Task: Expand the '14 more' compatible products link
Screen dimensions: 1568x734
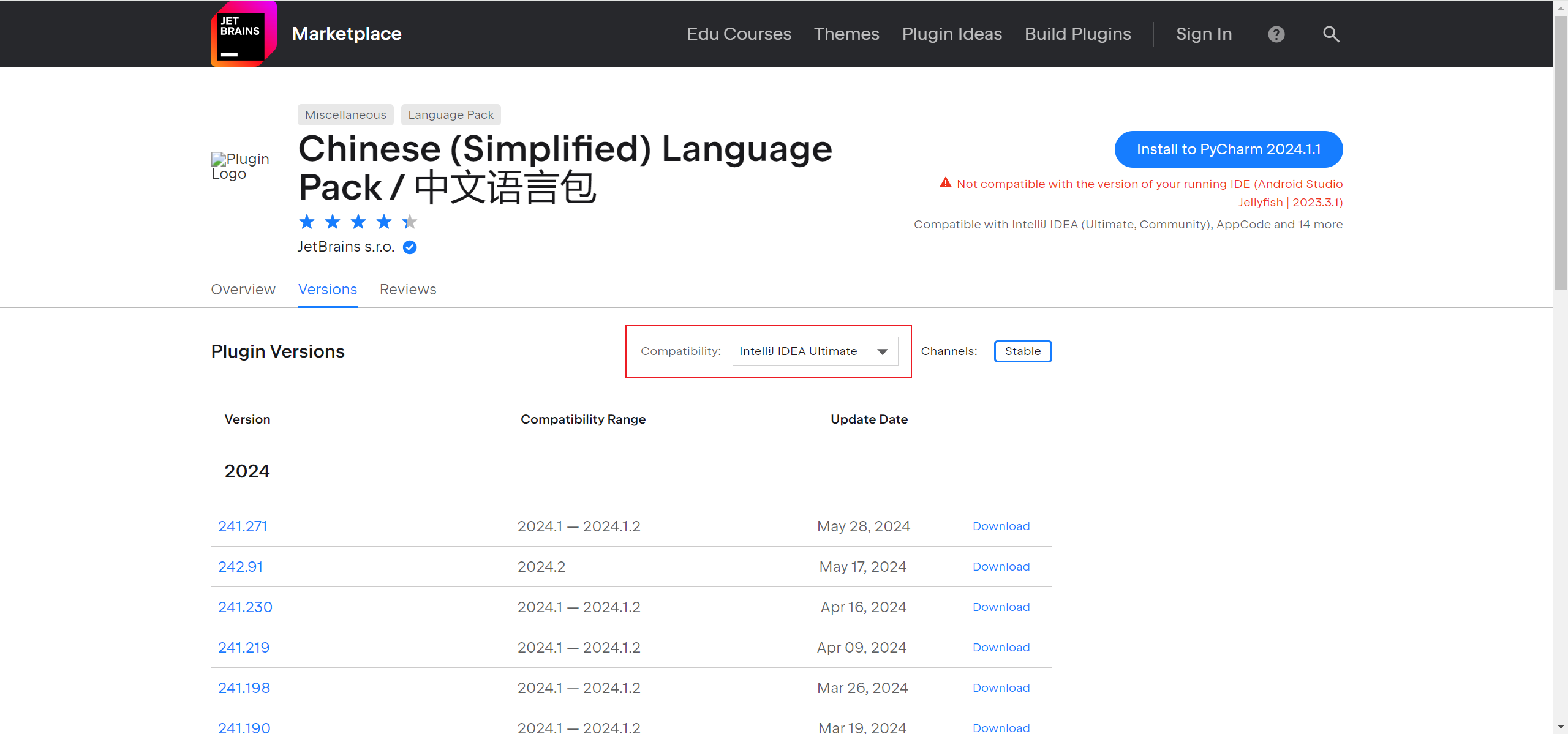Action: pyautogui.click(x=1320, y=225)
